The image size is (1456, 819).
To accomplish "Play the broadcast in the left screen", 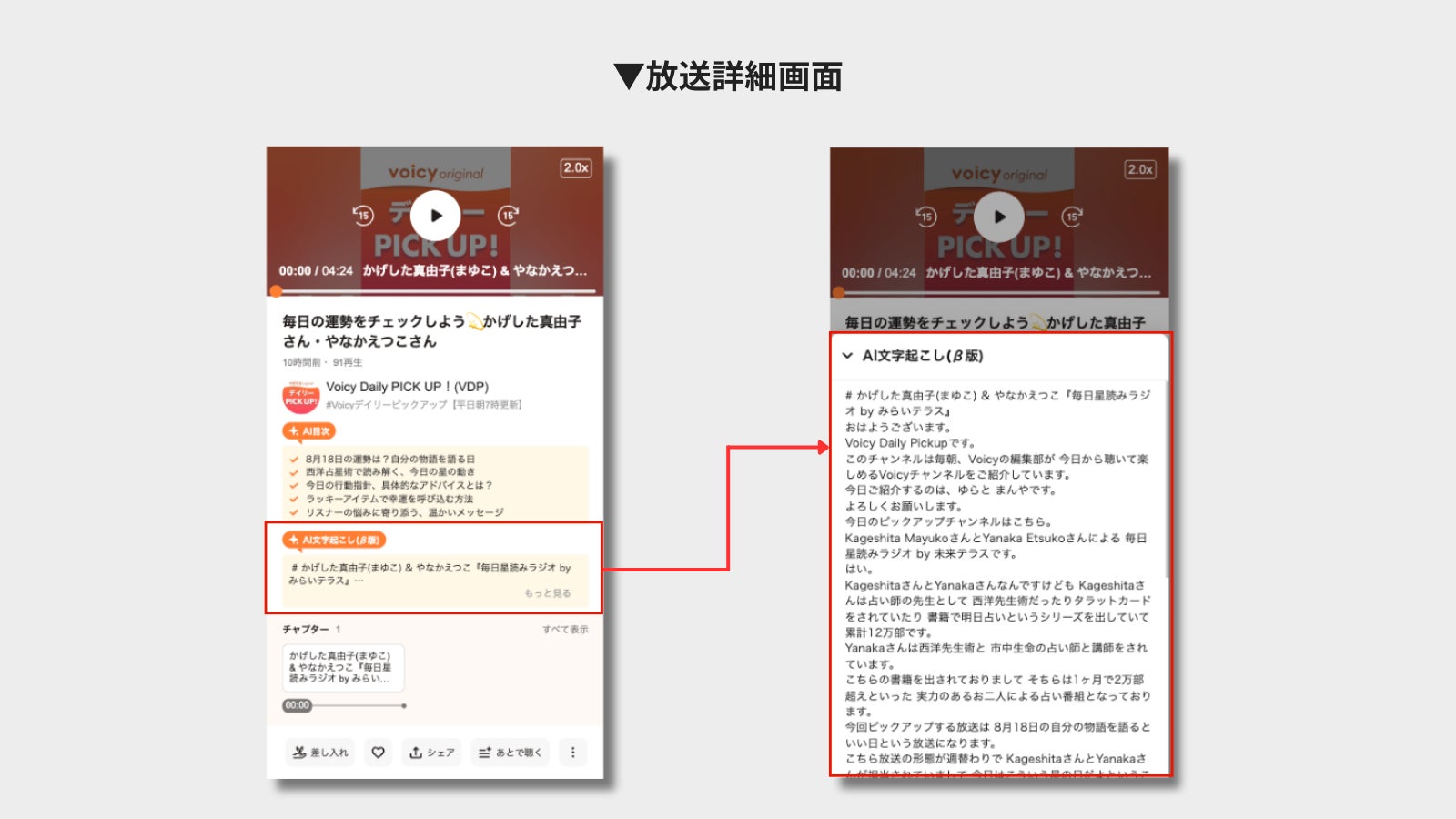I will pyautogui.click(x=436, y=216).
